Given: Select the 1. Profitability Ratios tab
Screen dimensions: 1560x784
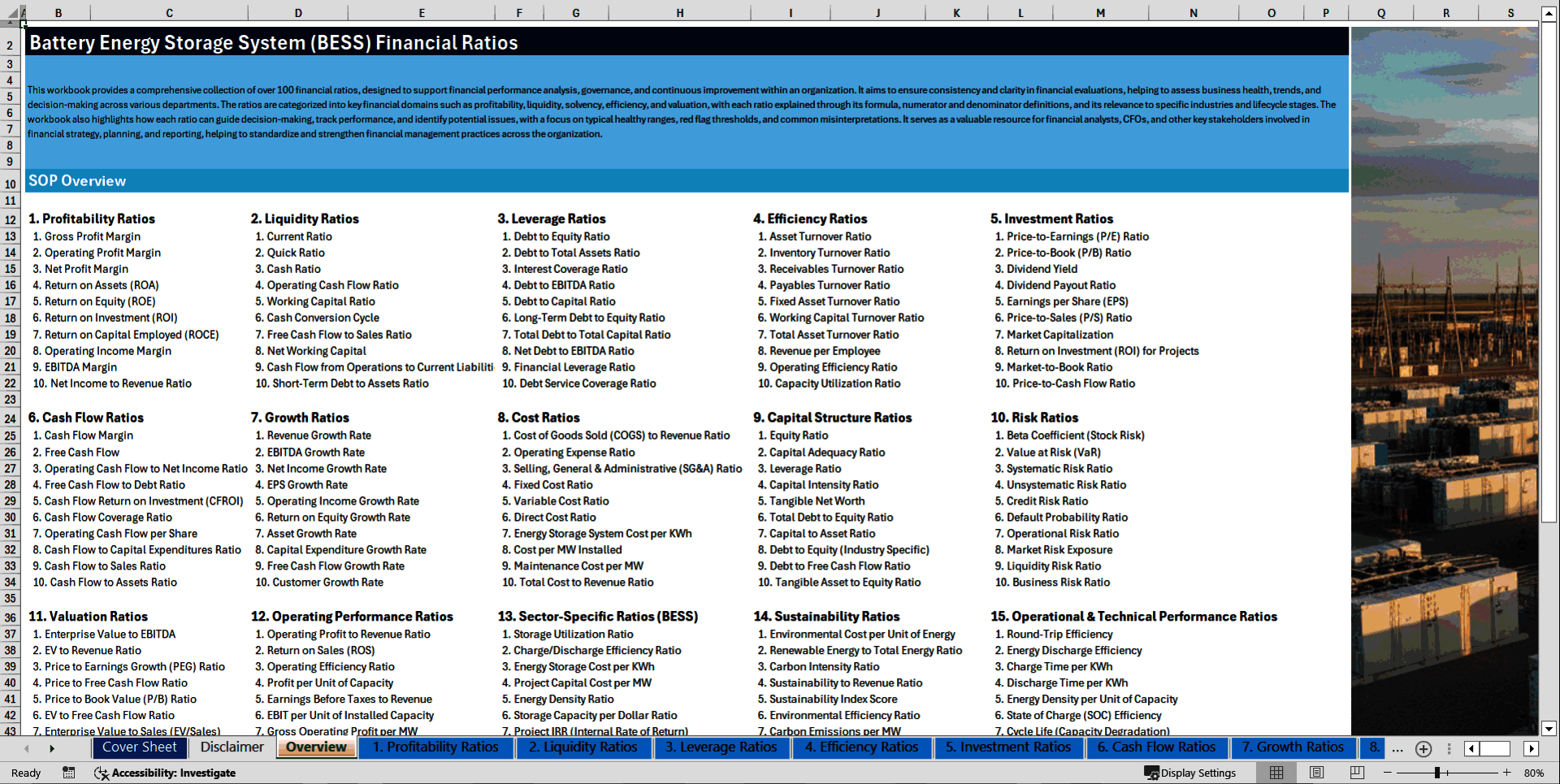Looking at the screenshot, I should 436,747.
